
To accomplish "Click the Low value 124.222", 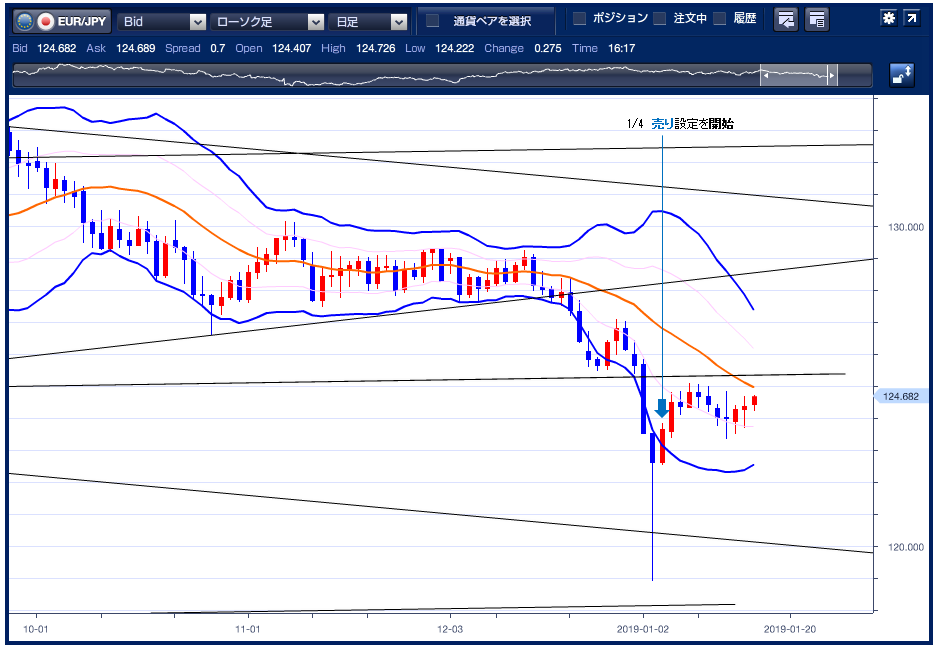I will pyautogui.click(x=454, y=48).
